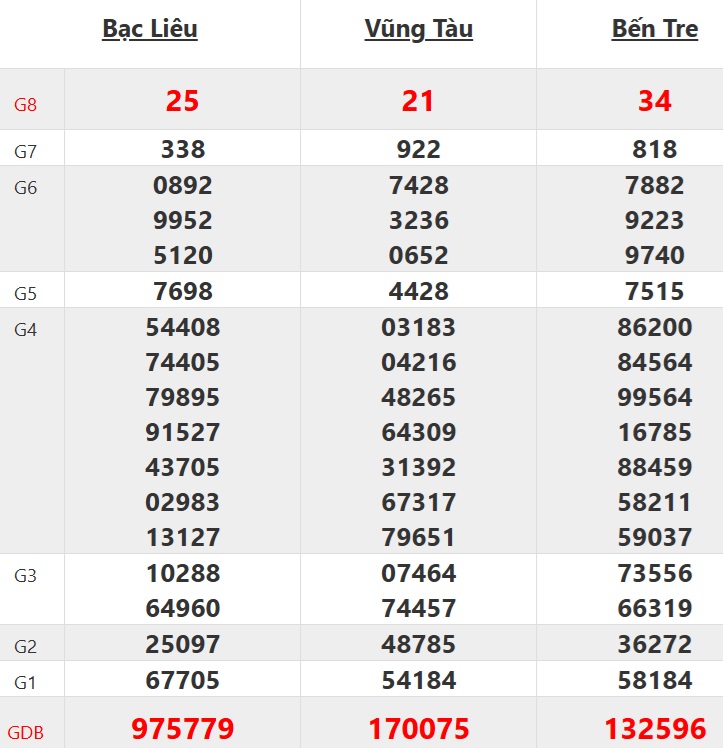The width and height of the screenshot is (723, 748).
Task: Open the Bạc Liêu province link
Action: [x=150, y=30]
